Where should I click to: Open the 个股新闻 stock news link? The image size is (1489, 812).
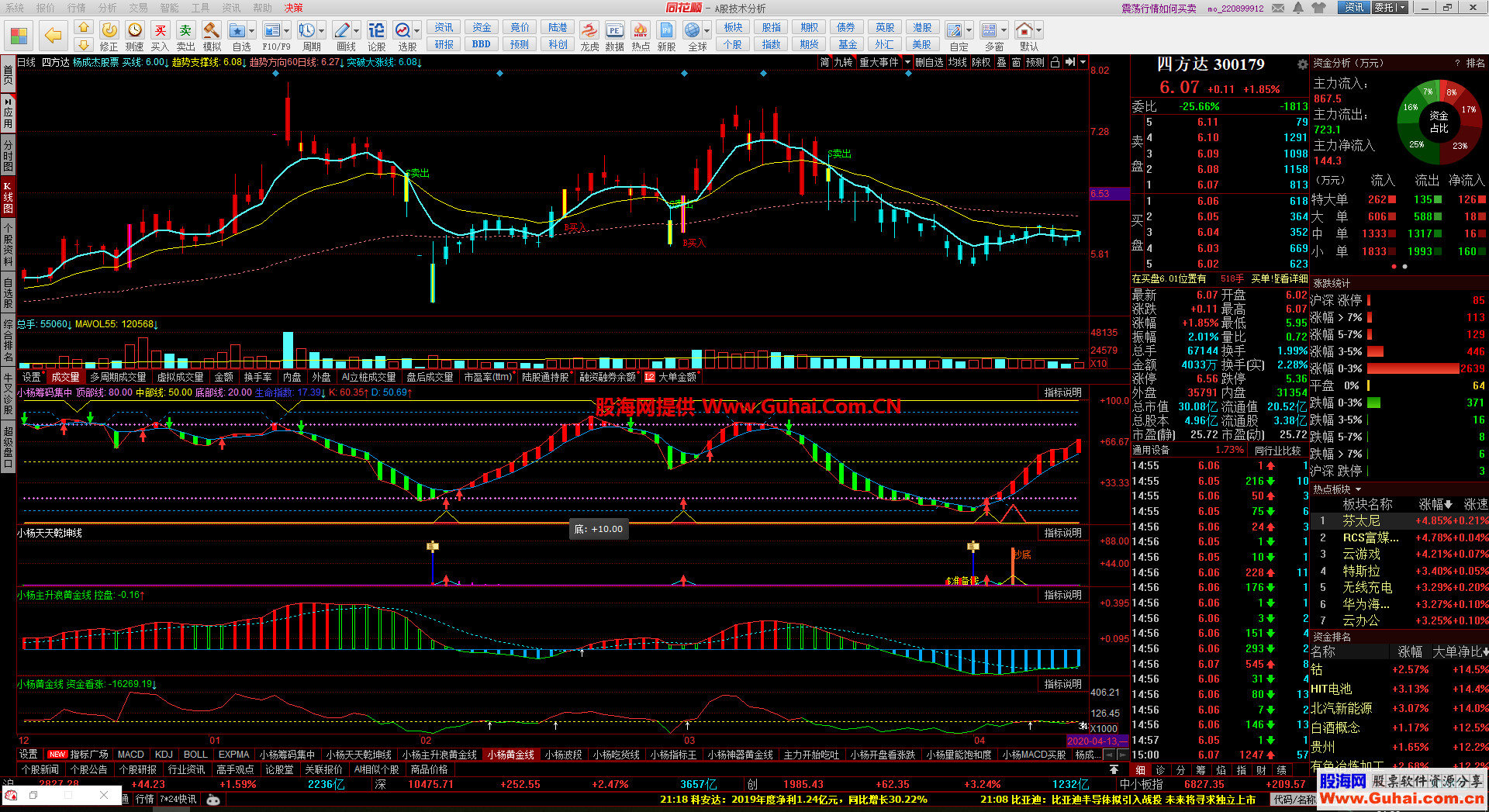tap(40, 769)
